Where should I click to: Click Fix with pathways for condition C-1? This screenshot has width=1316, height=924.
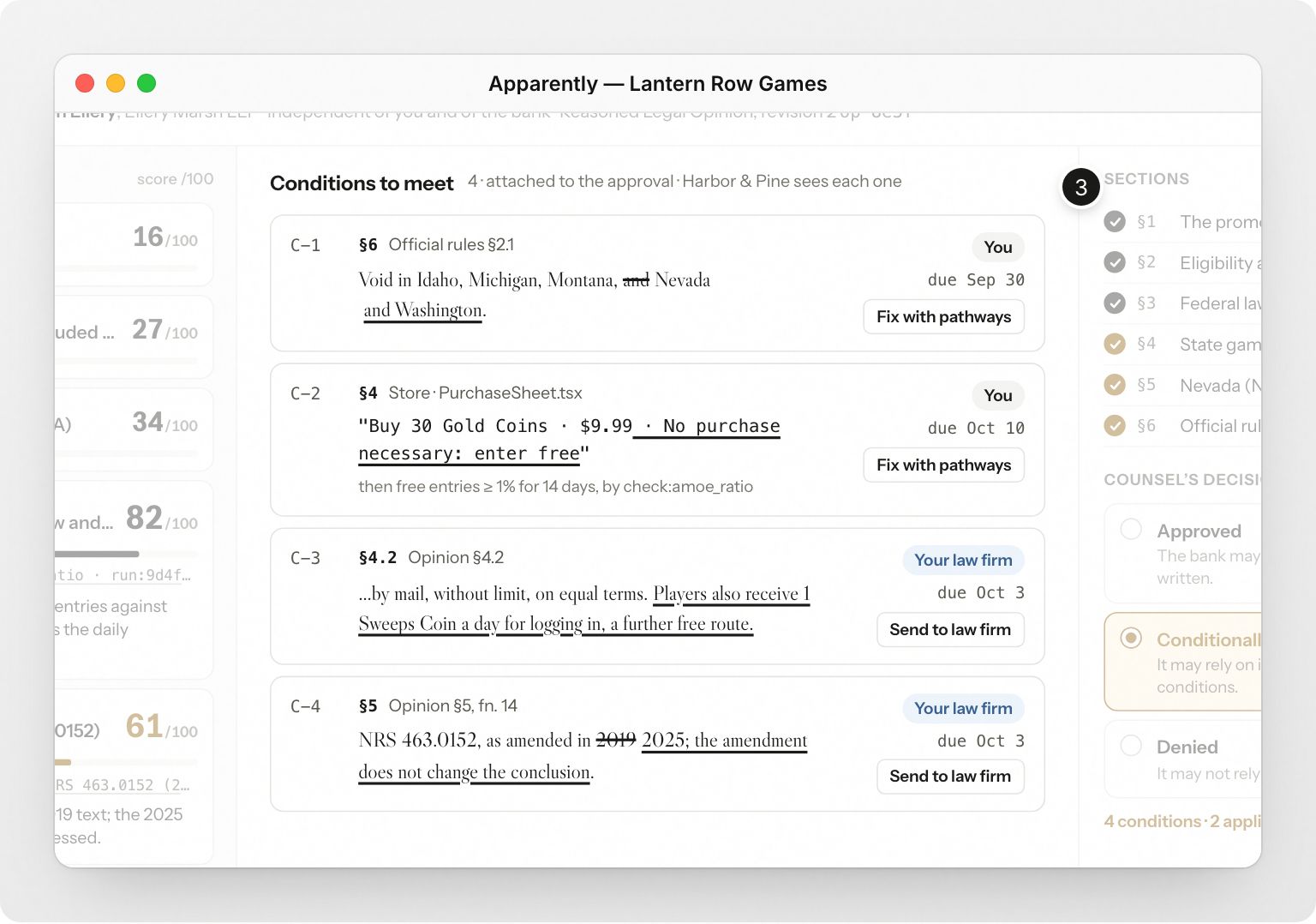(943, 316)
